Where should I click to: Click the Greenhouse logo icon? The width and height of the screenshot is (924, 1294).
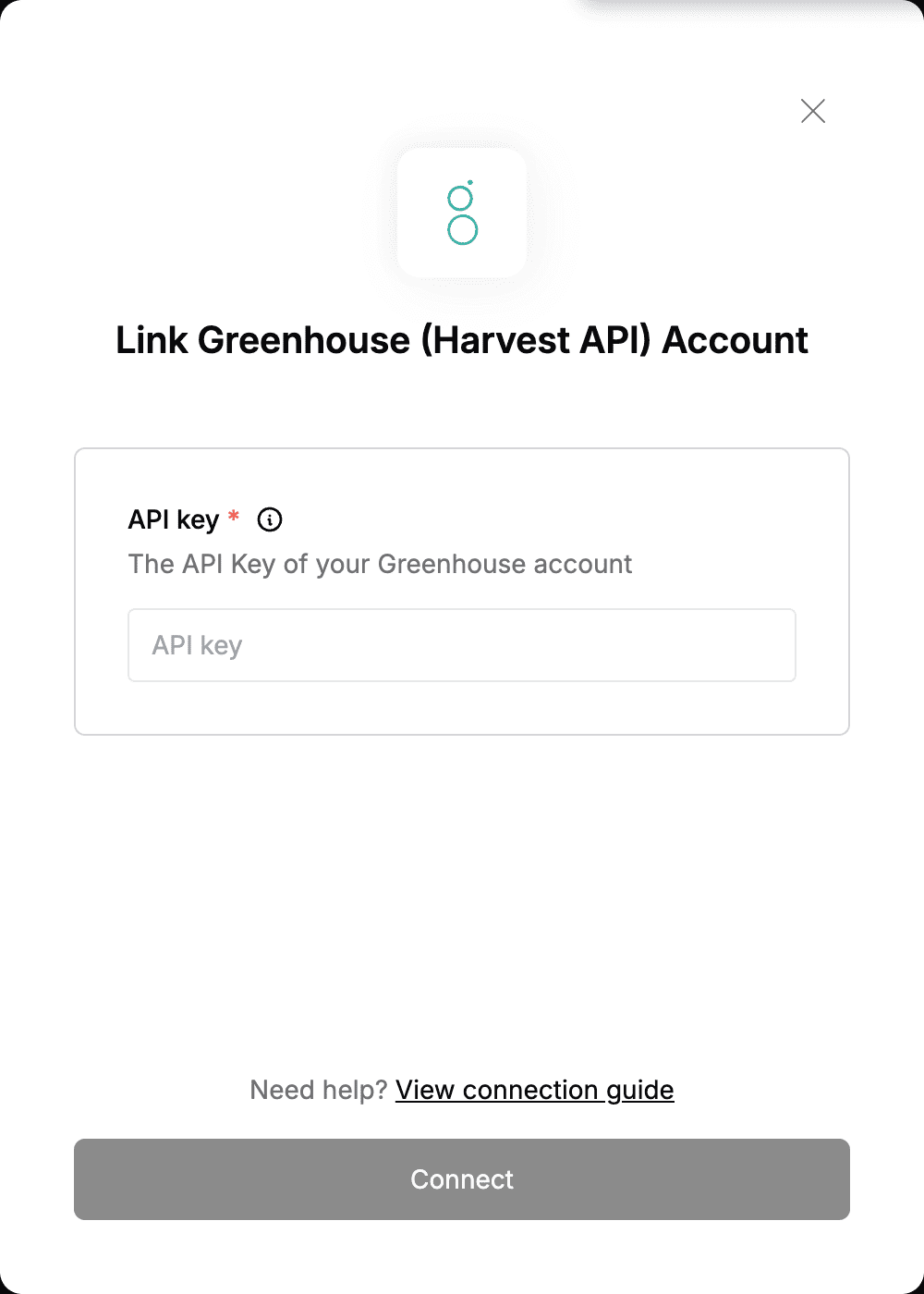(x=462, y=213)
